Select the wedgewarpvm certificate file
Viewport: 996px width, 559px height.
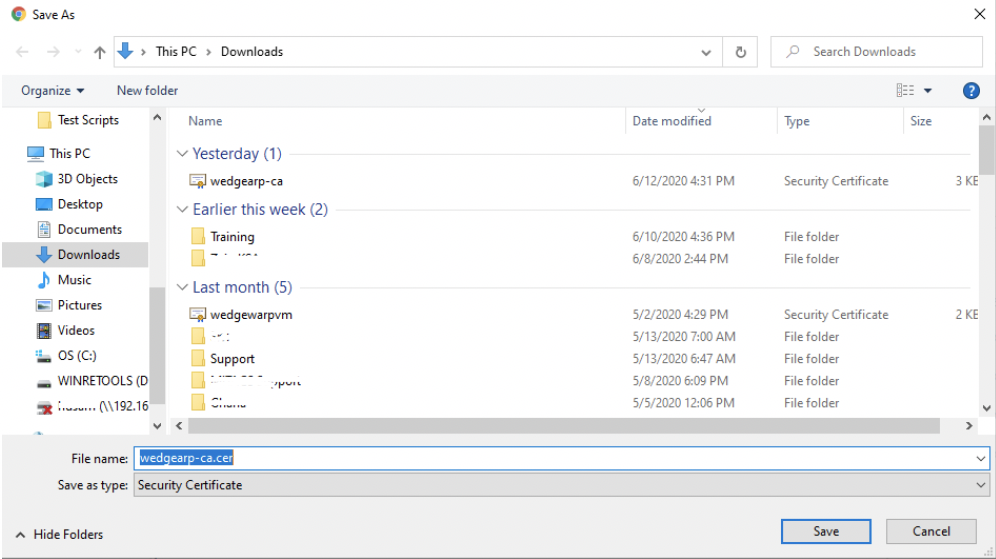250,314
